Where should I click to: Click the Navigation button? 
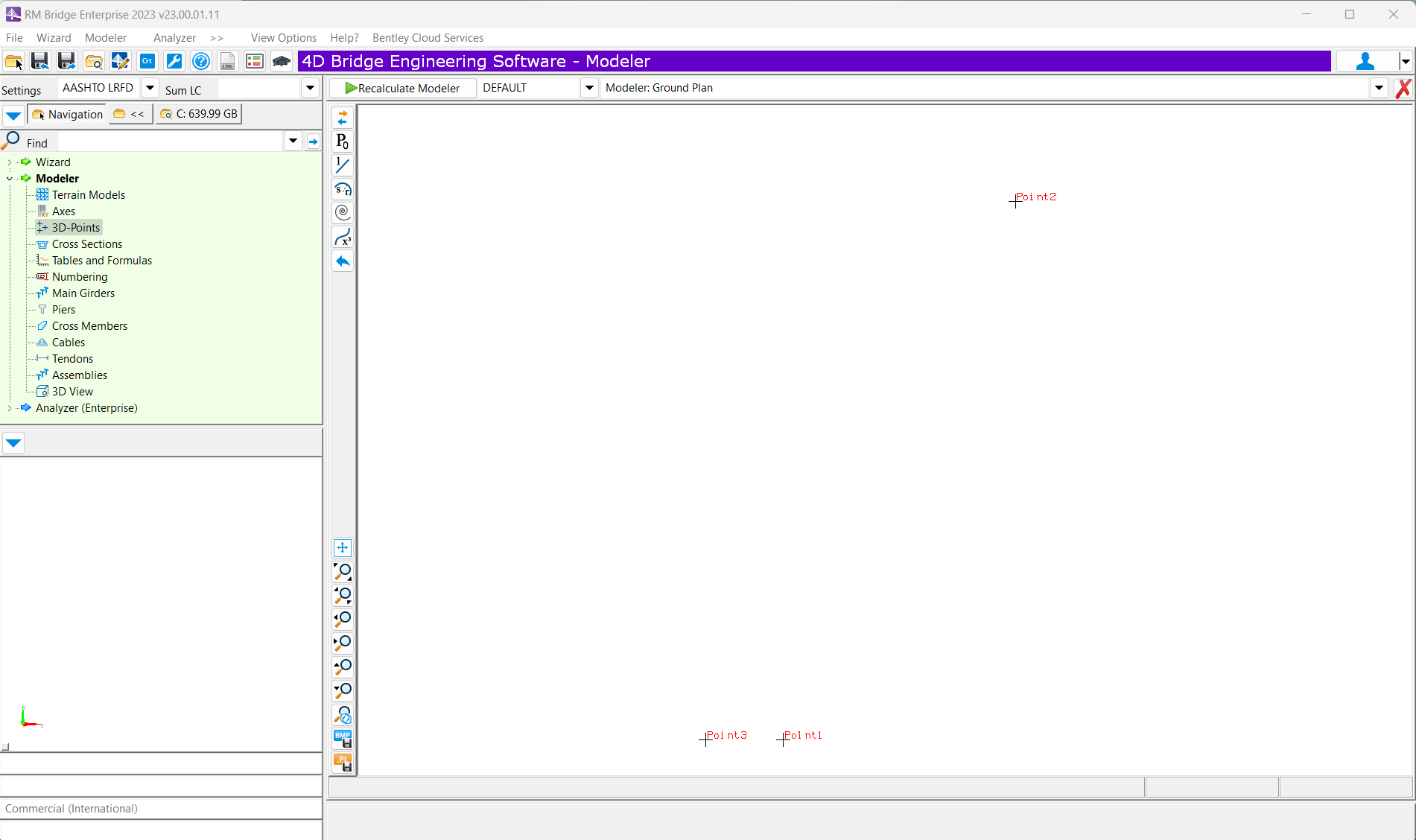[67, 114]
